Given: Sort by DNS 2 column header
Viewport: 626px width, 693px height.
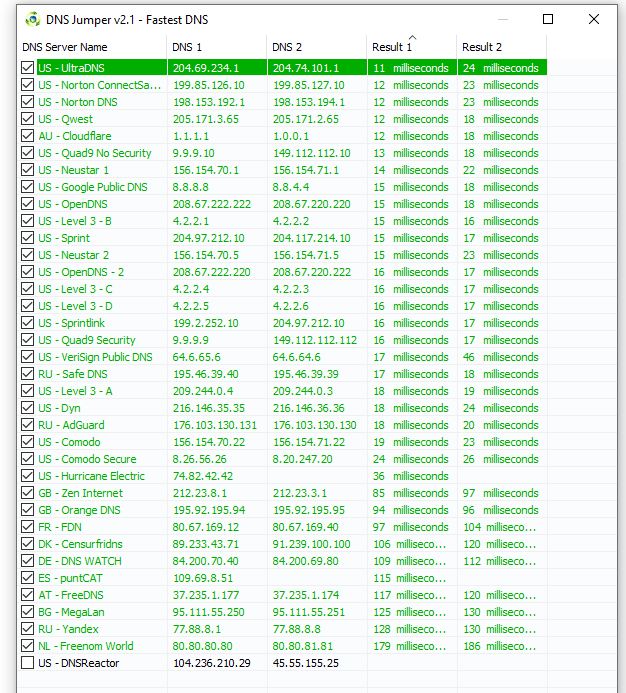Looking at the screenshot, I should pyautogui.click(x=317, y=47).
